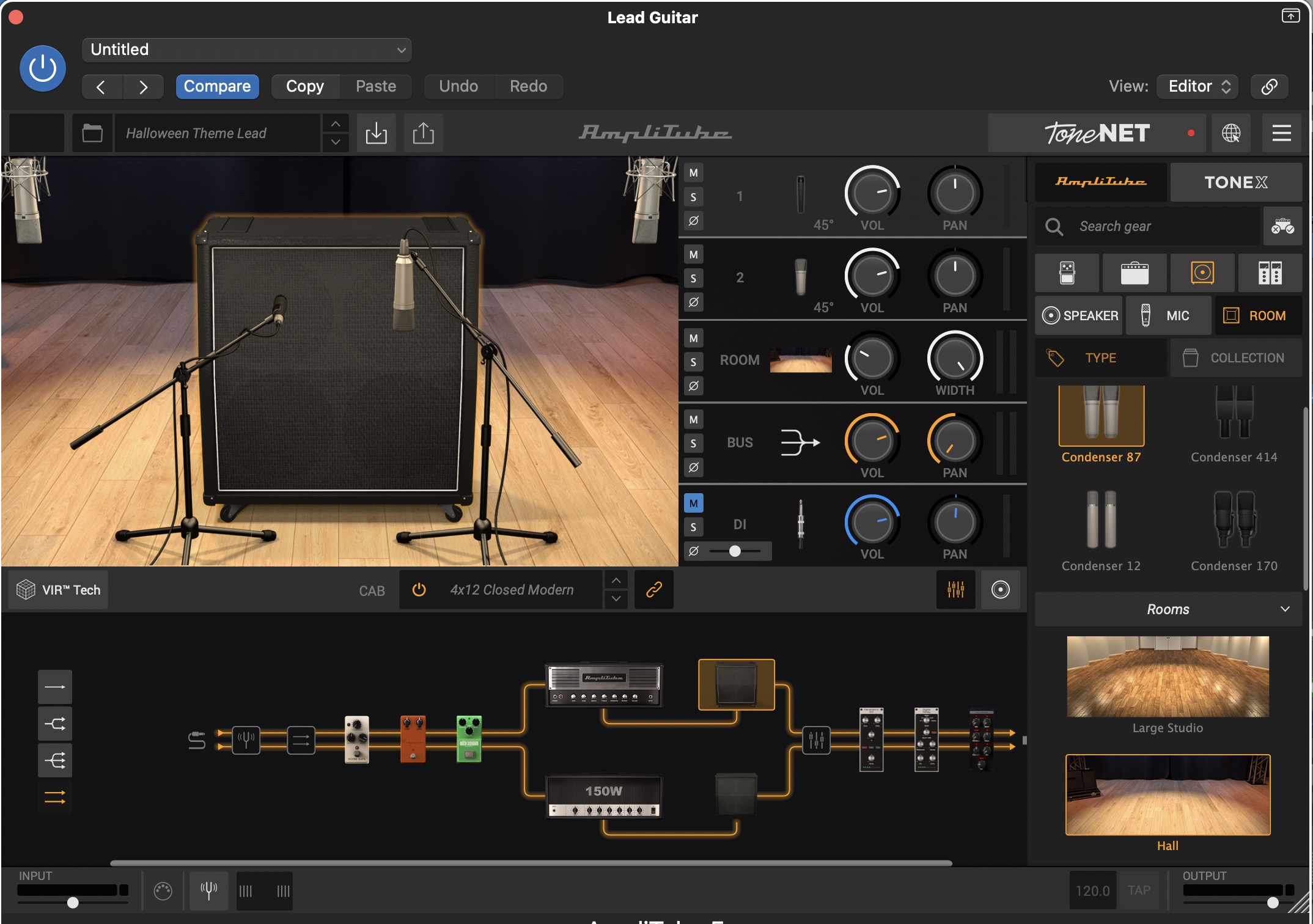The width and height of the screenshot is (1313, 924).
Task: Select the stomp pedal gear category icon
Action: (1067, 273)
